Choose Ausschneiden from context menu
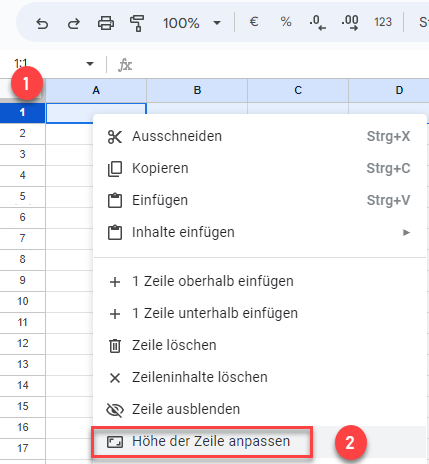This screenshot has height=464, width=429. point(260,137)
